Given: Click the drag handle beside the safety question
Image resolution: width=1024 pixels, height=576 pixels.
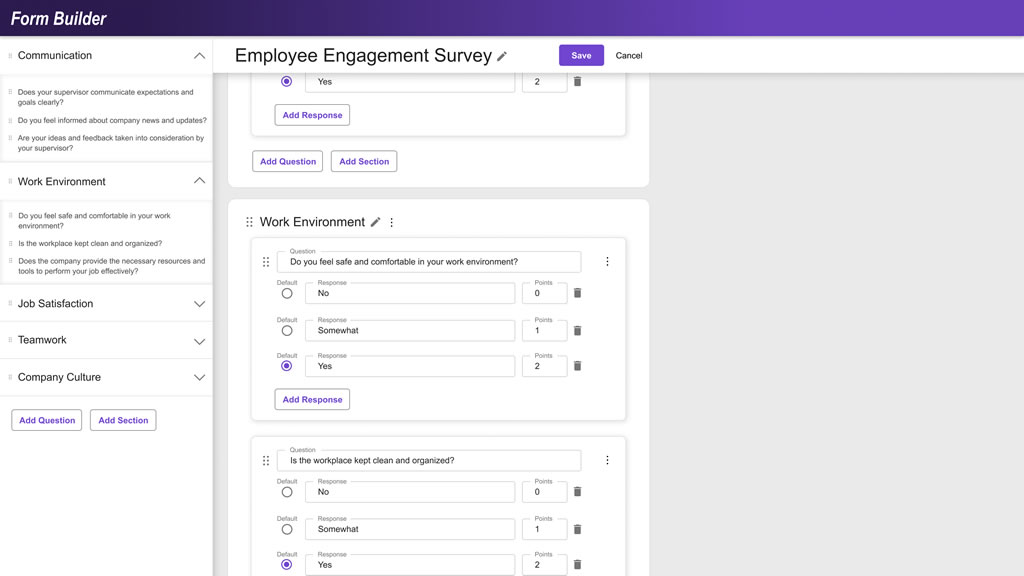Looking at the screenshot, I should click(x=266, y=261).
